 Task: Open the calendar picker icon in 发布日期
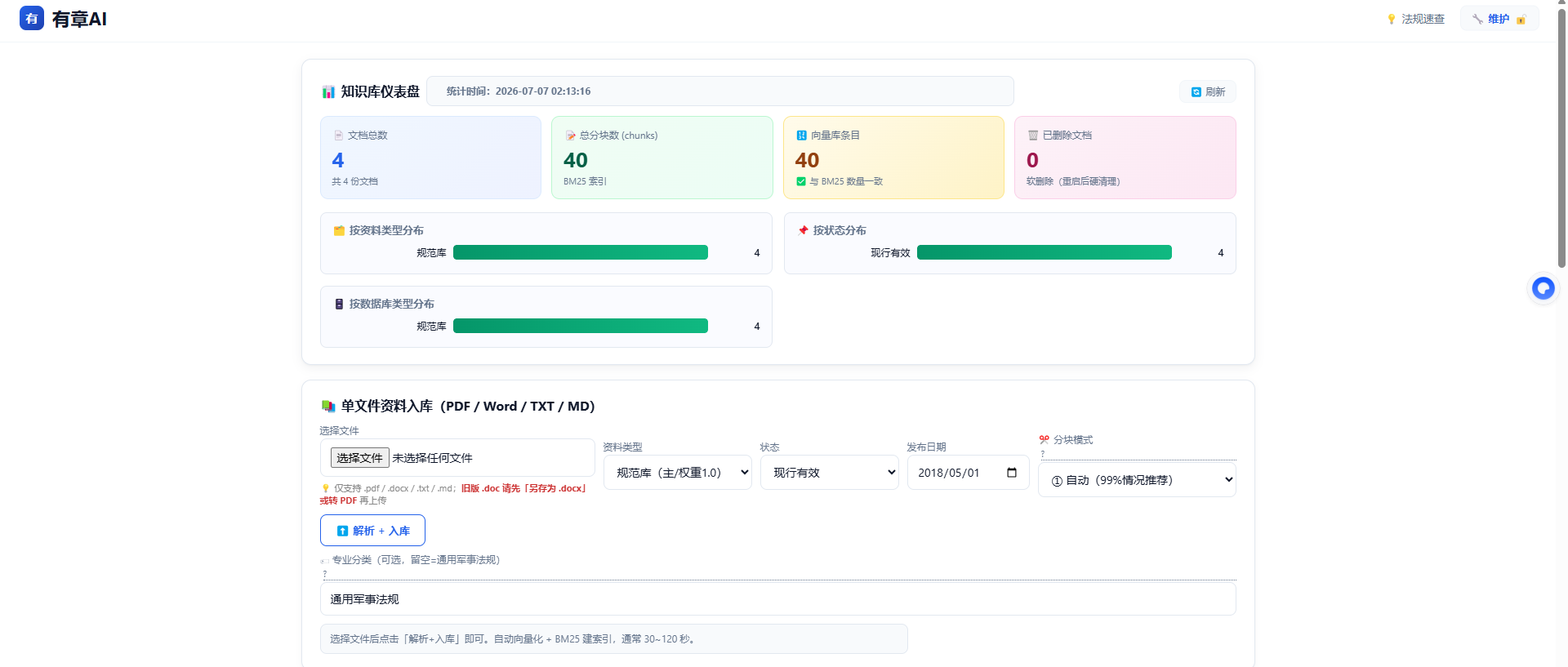click(x=1012, y=473)
